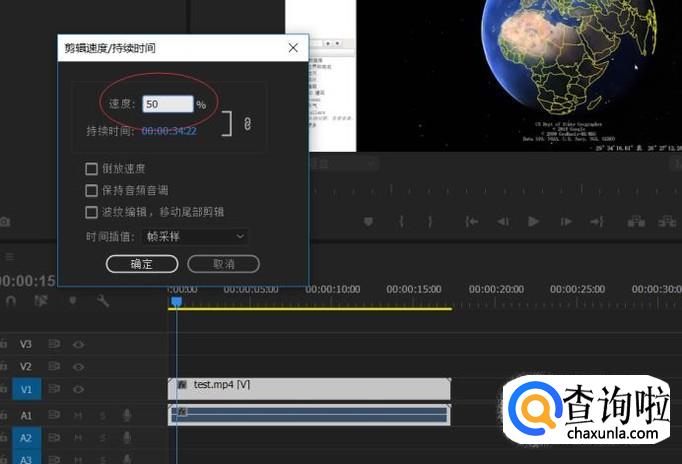Click the Step Back one frame button
This screenshot has height=464, width=682.
pyautogui.click(x=500, y=221)
